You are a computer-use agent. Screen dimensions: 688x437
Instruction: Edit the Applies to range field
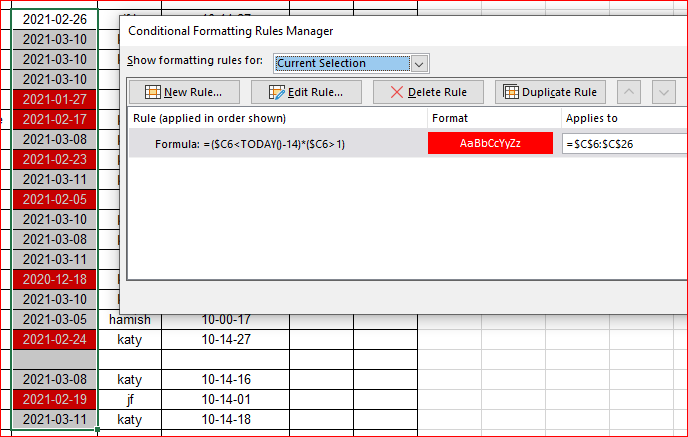(x=625, y=144)
